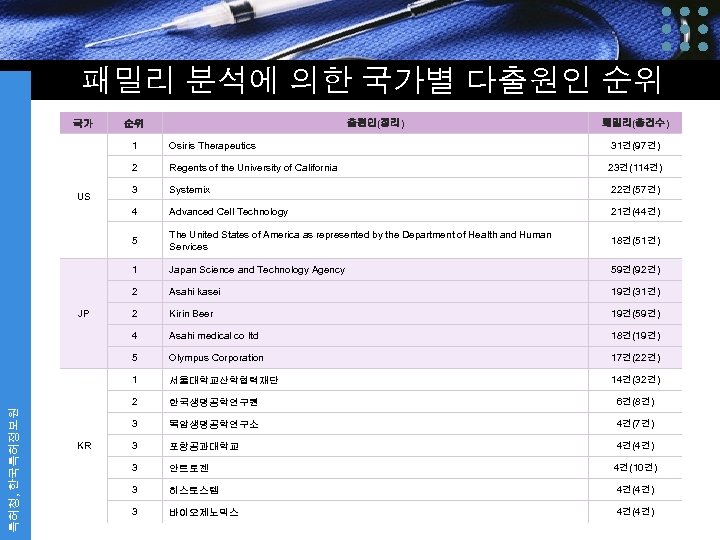Viewport: 720px width, 540px height.
Task: Click the 'Systemix' applicant cell
Action: click(x=375, y=190)
